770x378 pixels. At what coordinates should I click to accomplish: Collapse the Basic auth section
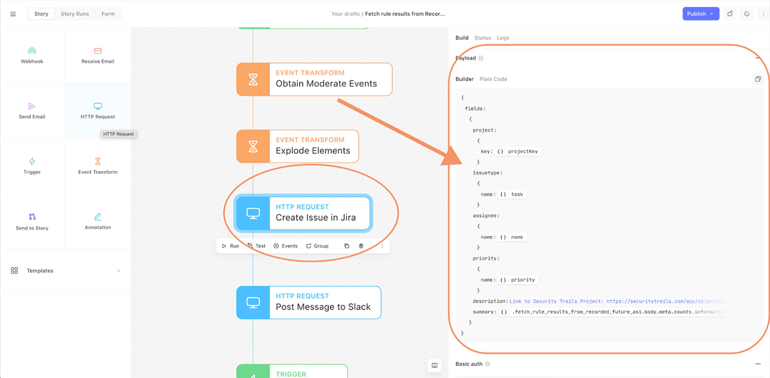758,364
